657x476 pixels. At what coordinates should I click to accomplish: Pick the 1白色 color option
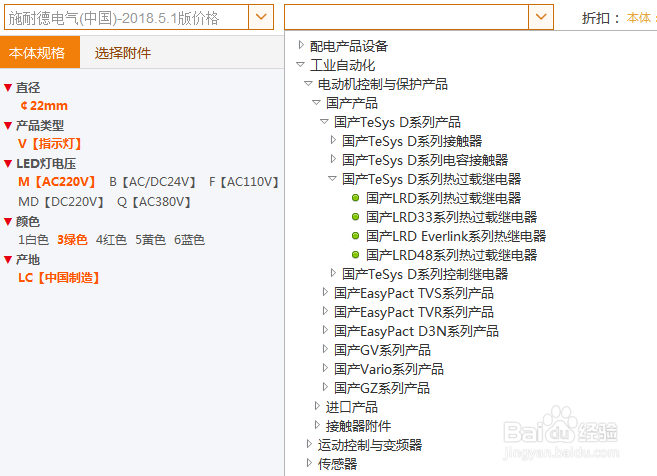pyautogui.click(x=33, y=240)
